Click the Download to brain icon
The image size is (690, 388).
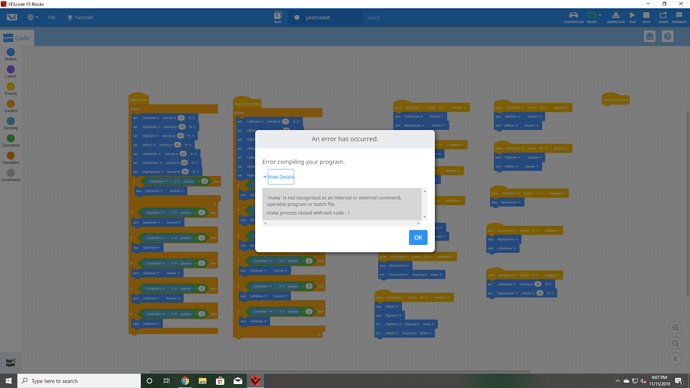[616, 17]
